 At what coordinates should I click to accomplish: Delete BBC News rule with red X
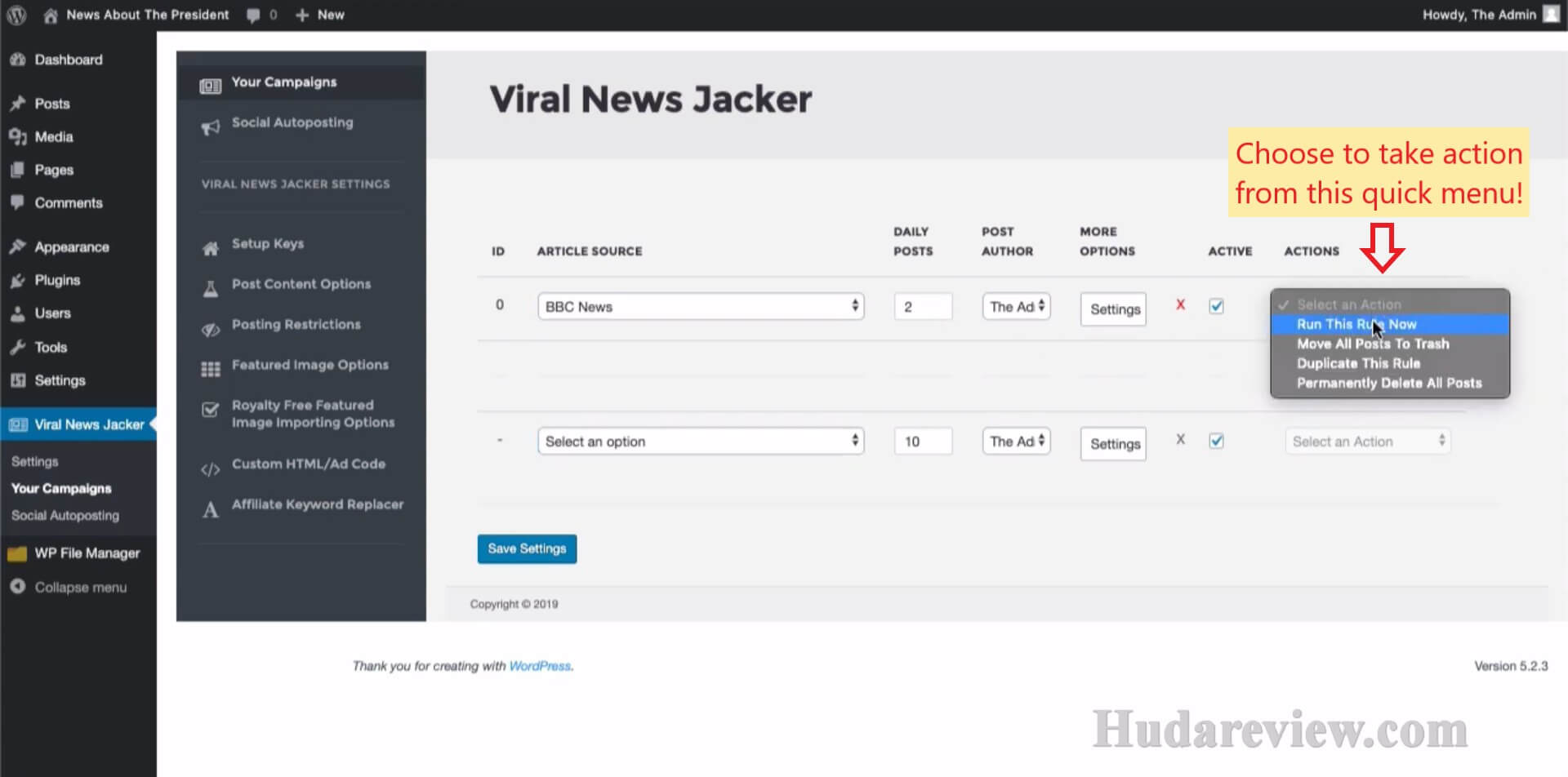pos(1180,304)
